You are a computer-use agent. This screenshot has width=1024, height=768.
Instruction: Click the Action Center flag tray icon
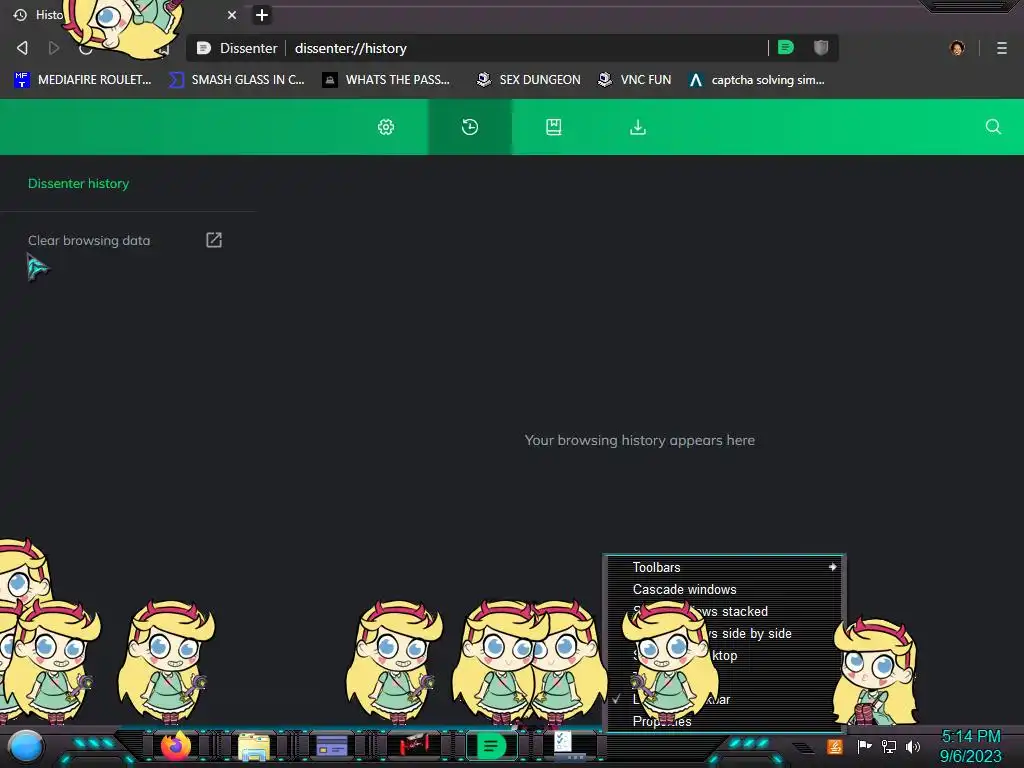pos(864,746)
